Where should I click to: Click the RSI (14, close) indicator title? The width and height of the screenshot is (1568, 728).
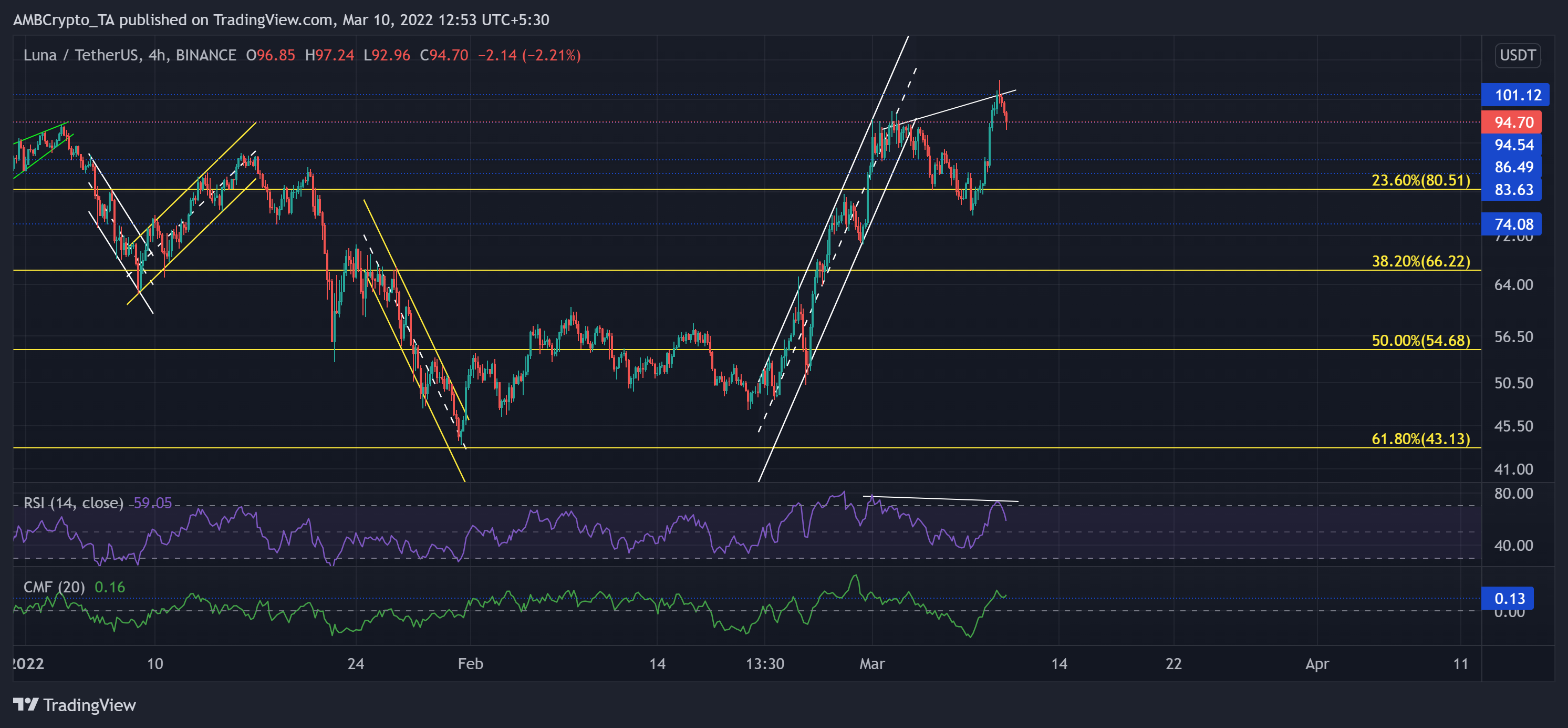(x=74, y=503)
